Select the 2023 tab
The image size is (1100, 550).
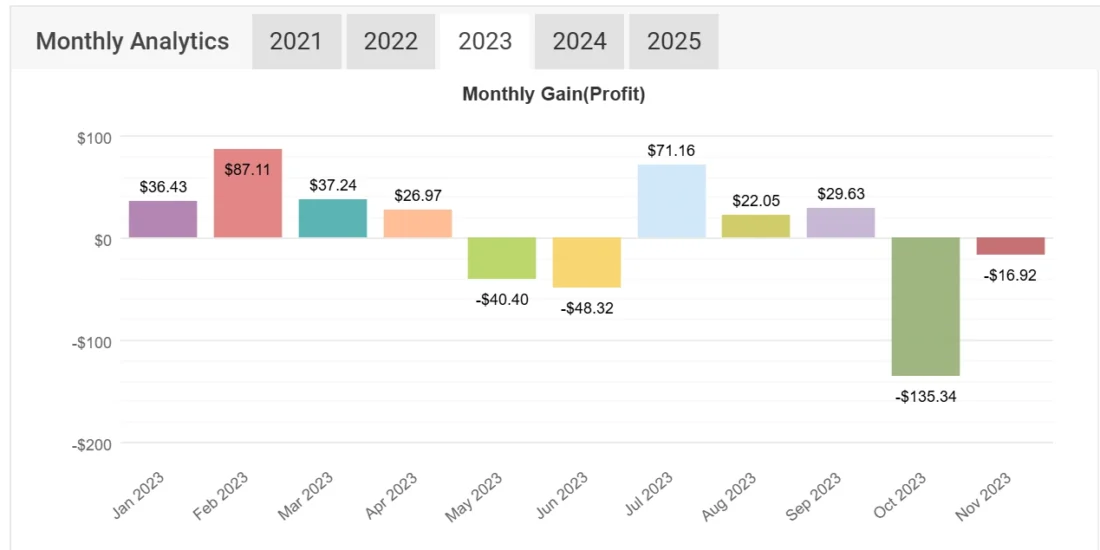485,41
